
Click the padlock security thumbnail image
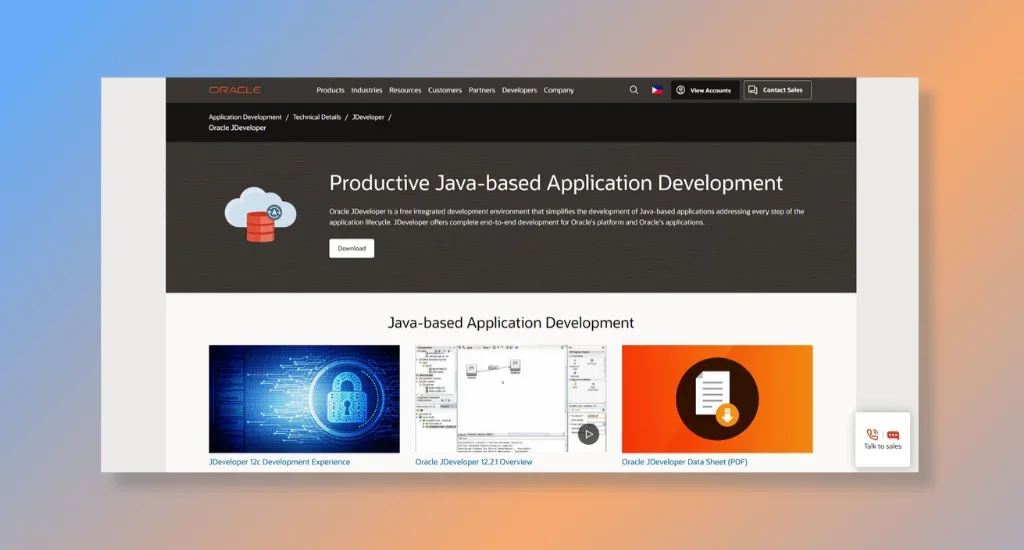tap(304, 399)
